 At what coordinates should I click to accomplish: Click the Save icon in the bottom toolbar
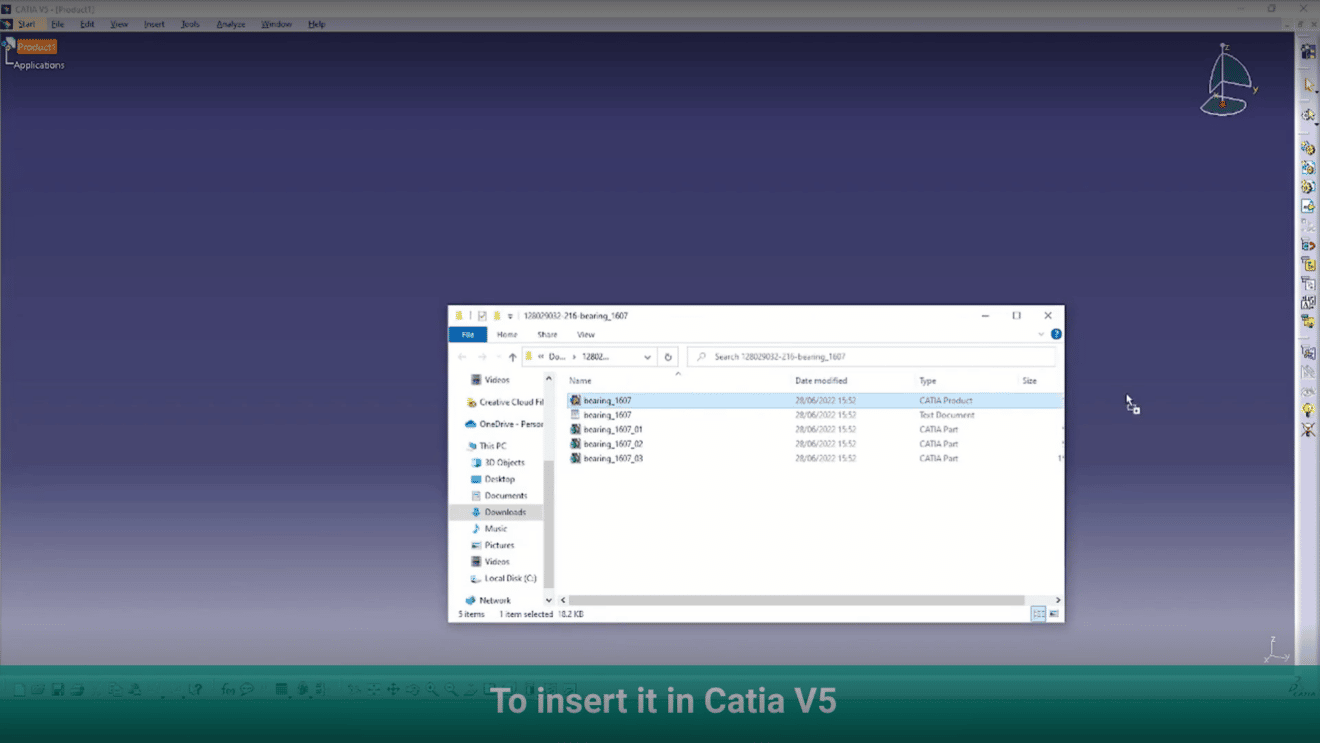pyautogui.click(x=56, y=689)
